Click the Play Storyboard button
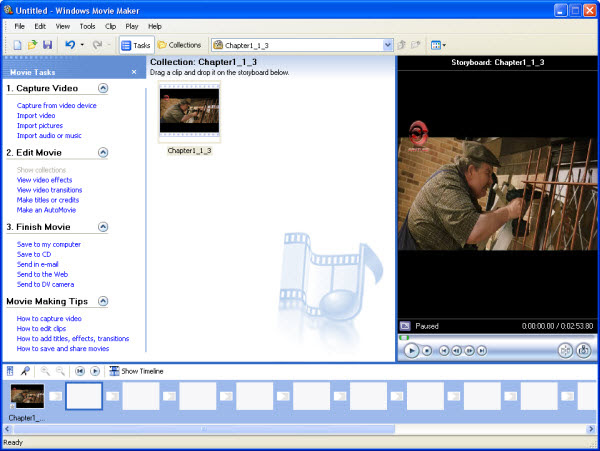 click(x=95, y=371)
